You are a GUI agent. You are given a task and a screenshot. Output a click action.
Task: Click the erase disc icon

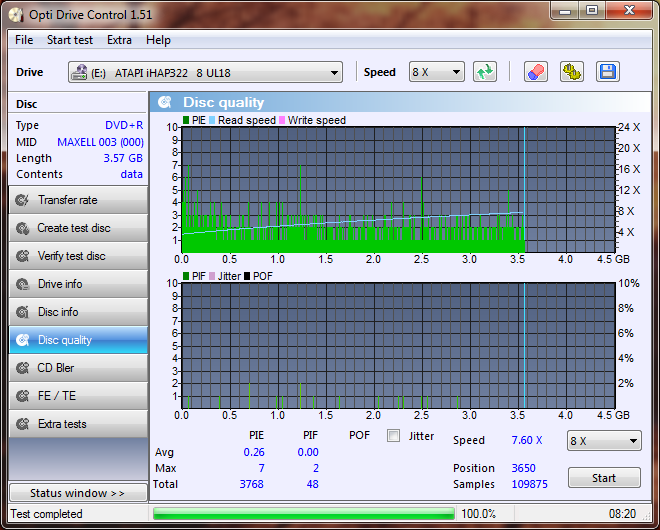[535, 72]
